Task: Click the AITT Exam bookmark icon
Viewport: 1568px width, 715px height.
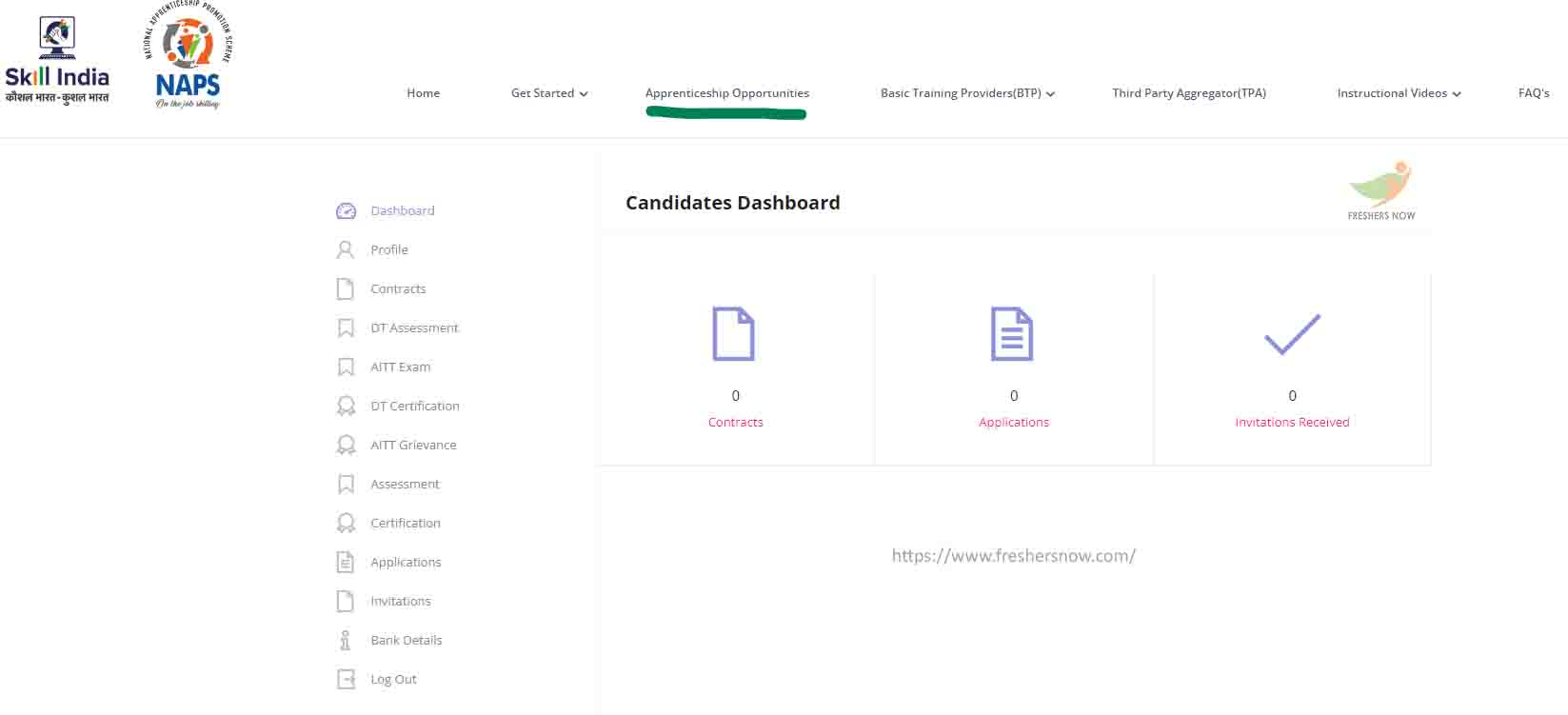Action: 346,367
